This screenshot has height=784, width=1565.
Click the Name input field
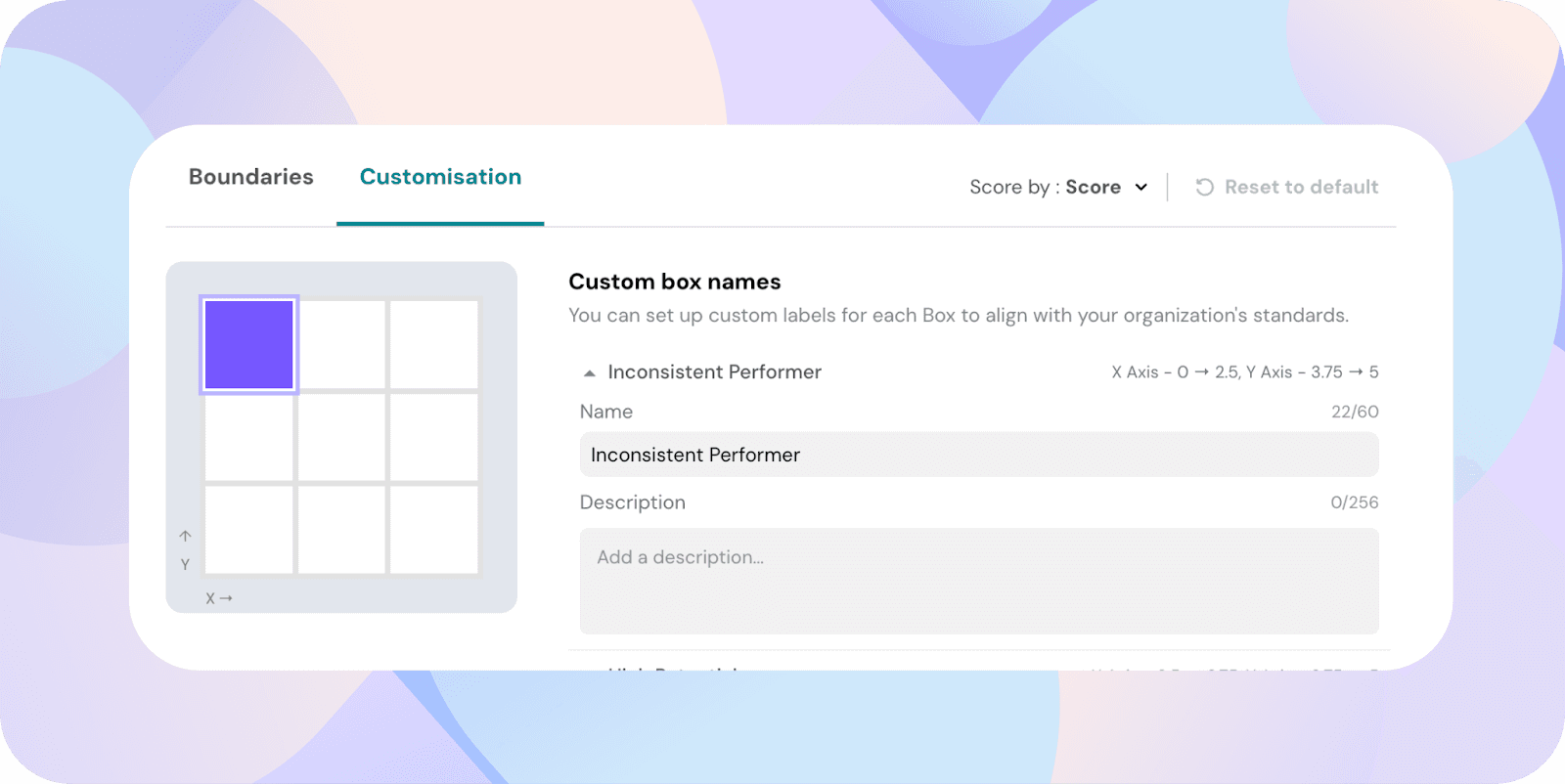(978, 455)
